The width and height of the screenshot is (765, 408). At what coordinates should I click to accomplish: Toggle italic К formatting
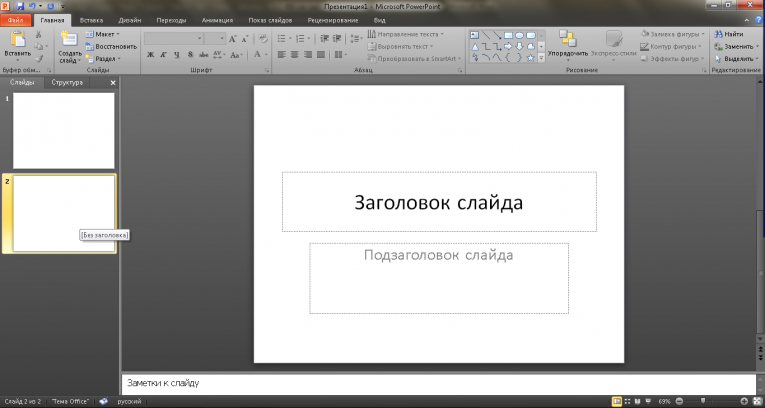pyautogui.click(x=163, y=56)
